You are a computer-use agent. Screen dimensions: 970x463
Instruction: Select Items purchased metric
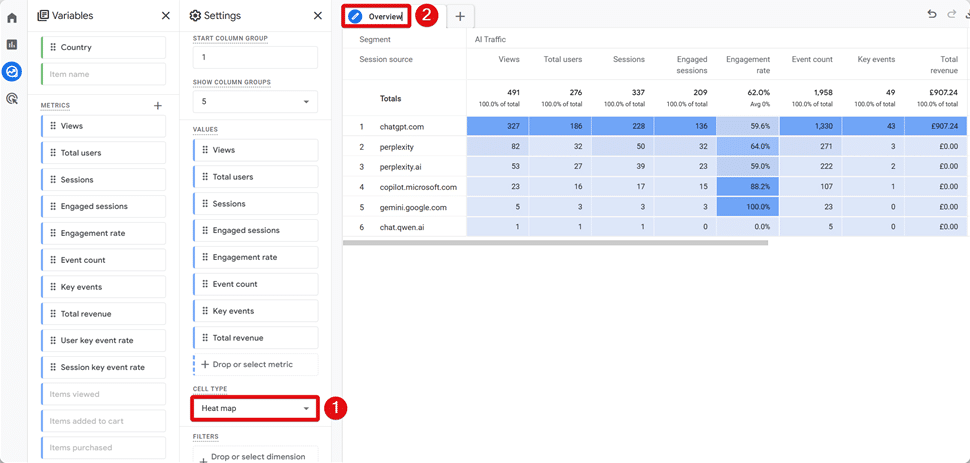tap(103, 448)
